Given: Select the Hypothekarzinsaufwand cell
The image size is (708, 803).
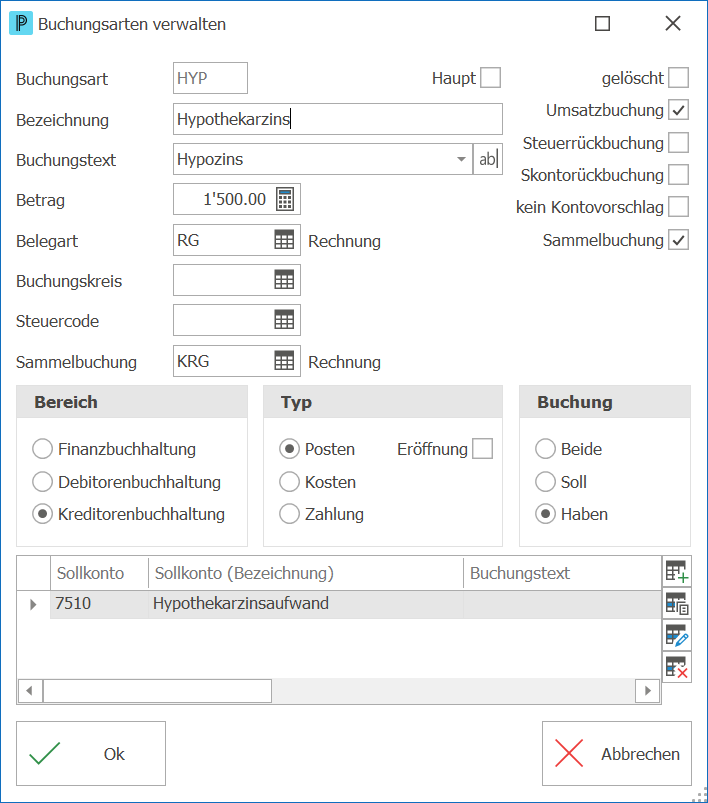Looking at the screenshot, I should click(306, 604).
